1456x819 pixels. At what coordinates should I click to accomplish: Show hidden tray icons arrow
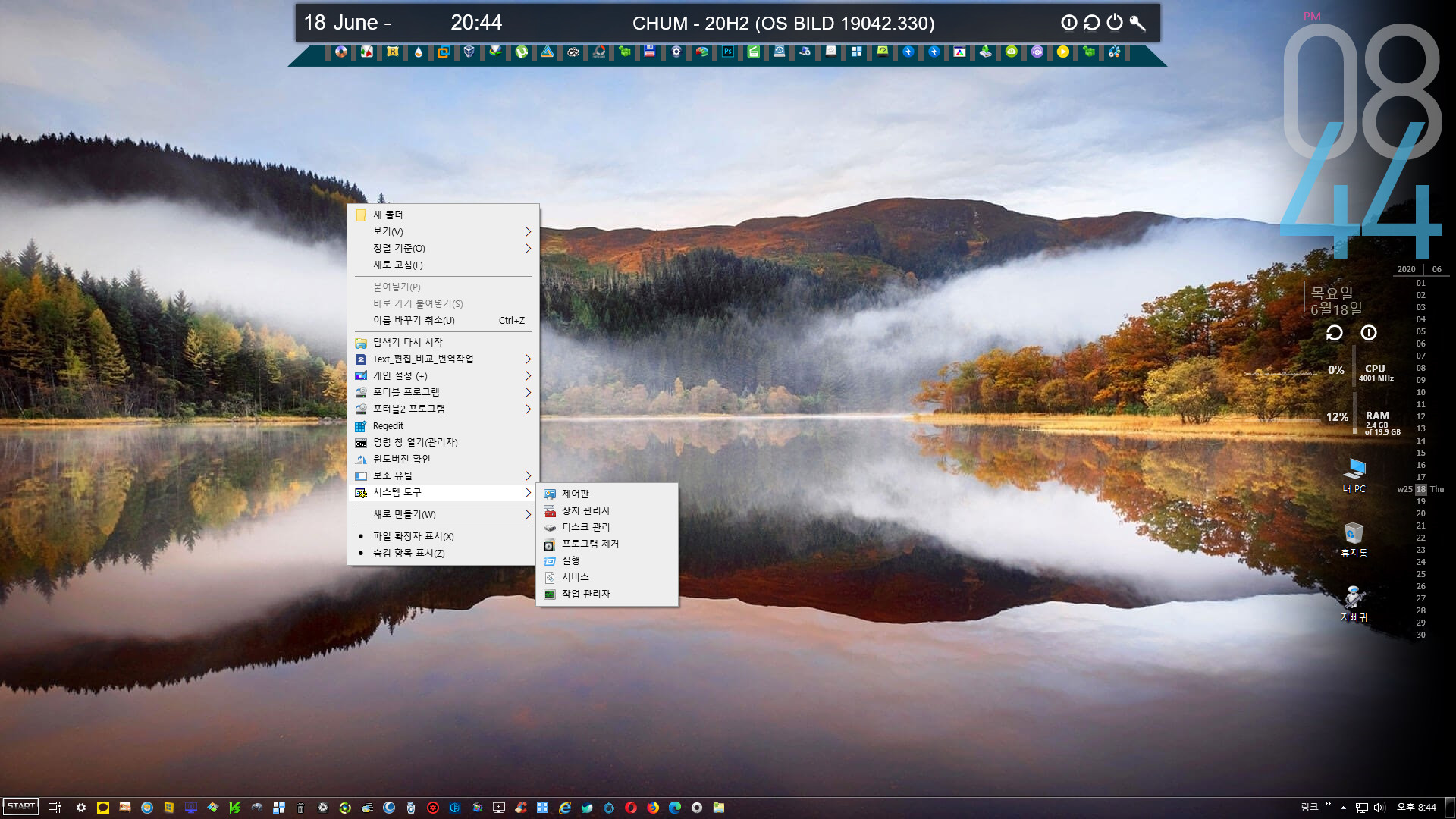coord(1343,808)
